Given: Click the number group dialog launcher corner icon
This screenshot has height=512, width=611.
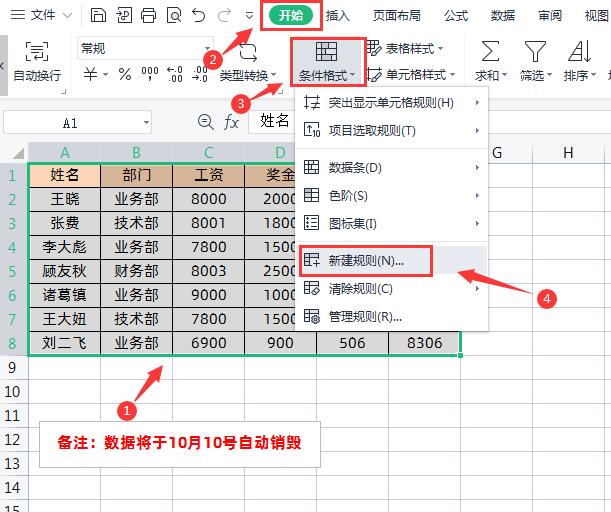Looking at the screenshot, I should pyautogui.click(x=280, y=91).
